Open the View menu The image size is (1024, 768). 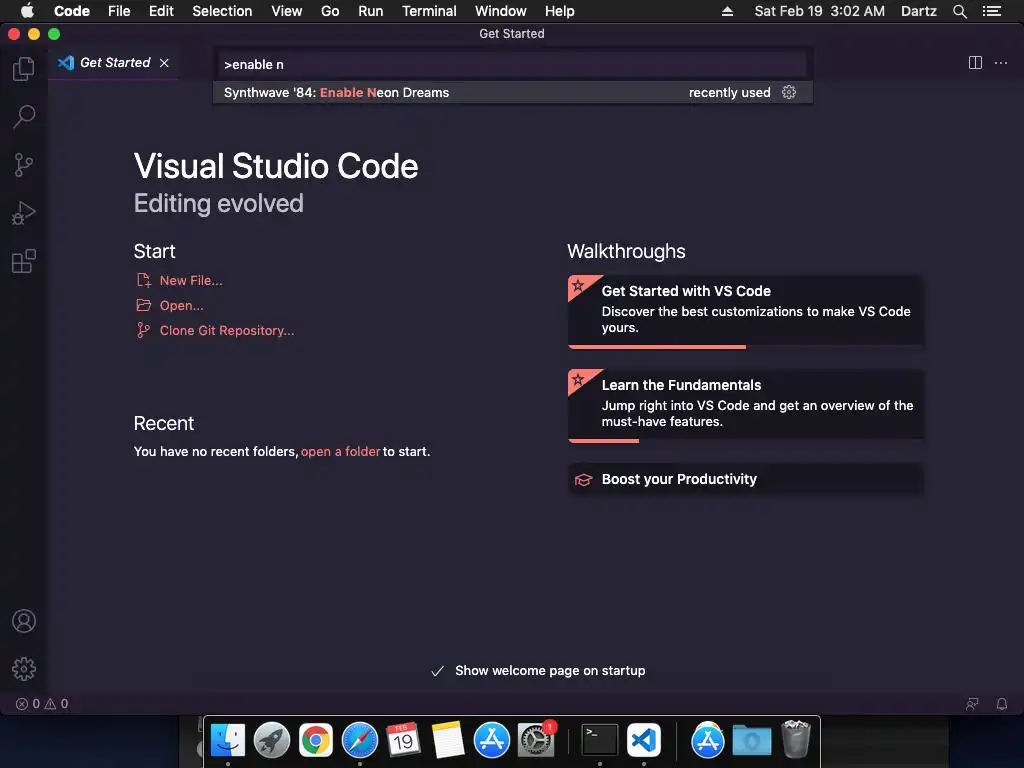(x=287, y=11)
